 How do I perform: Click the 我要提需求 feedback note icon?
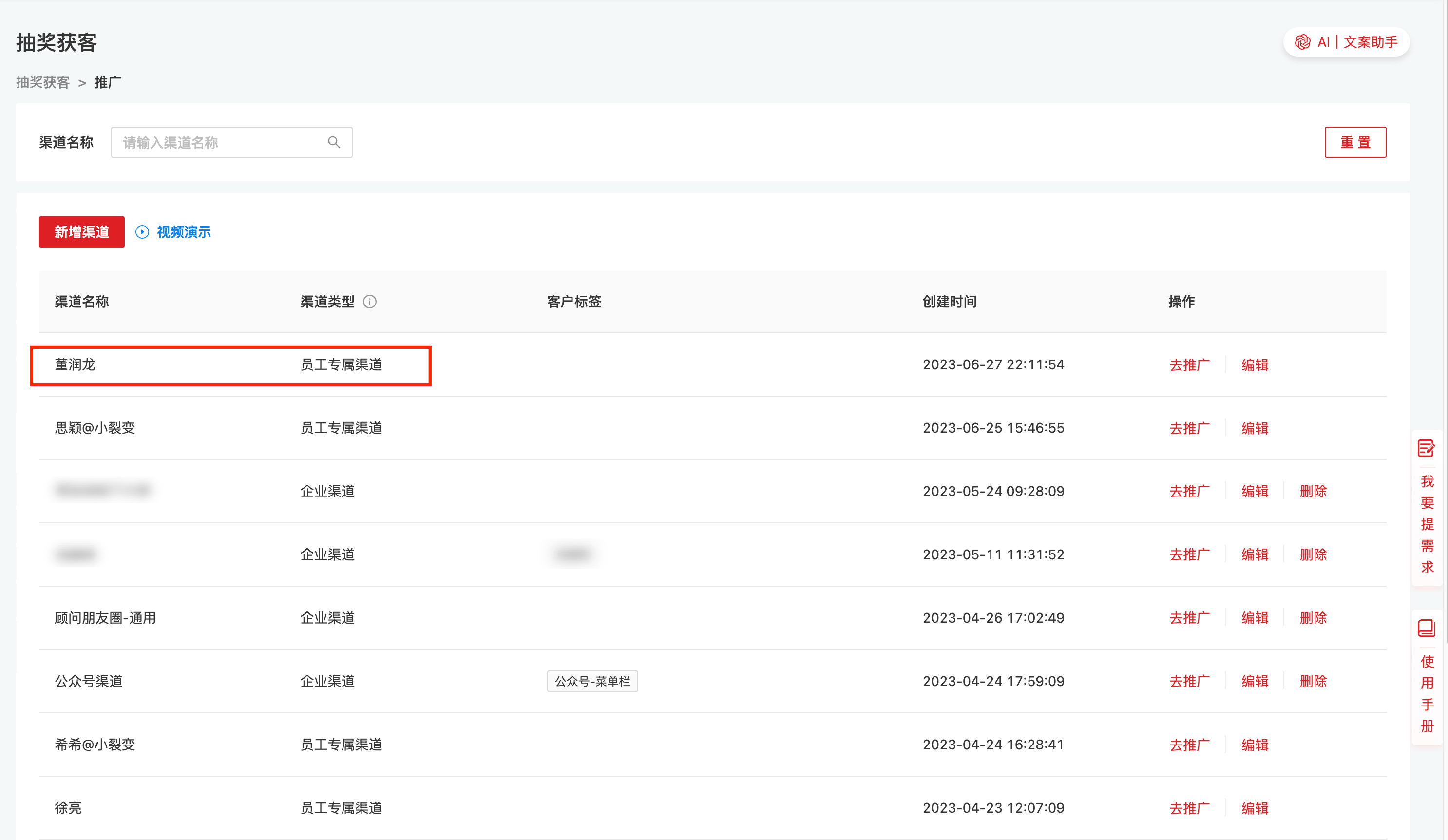(x=1426, y=448)
